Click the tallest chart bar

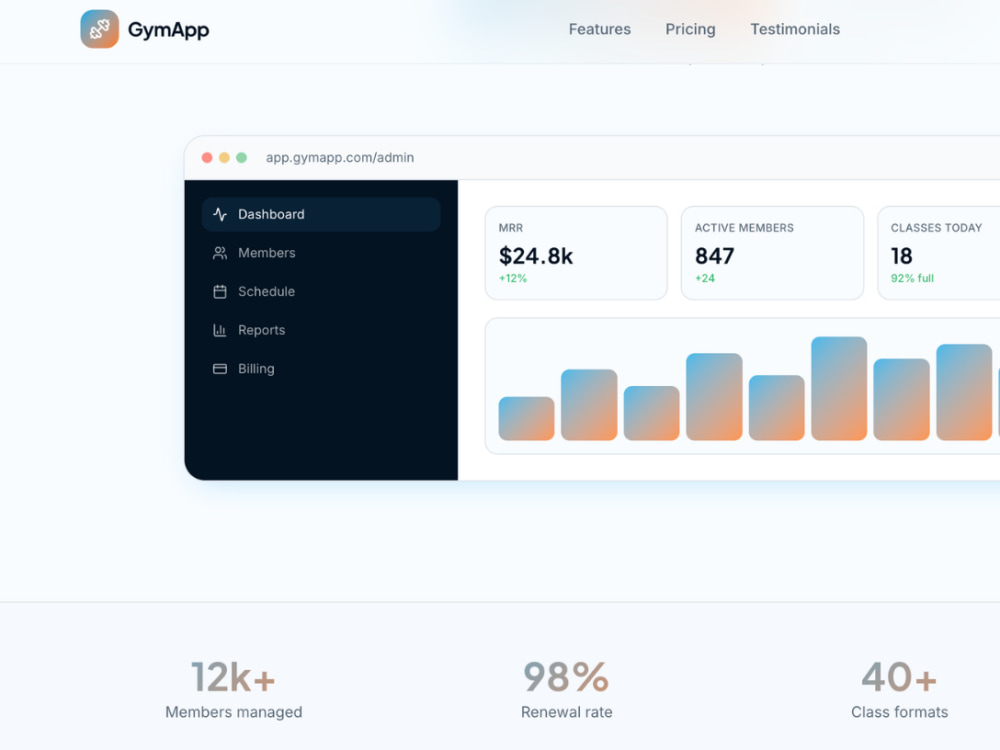click(x=839, y=388)
